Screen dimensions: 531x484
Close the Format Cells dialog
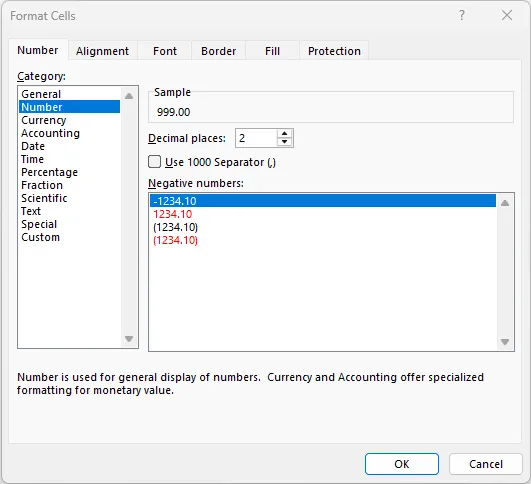[507, 15]
